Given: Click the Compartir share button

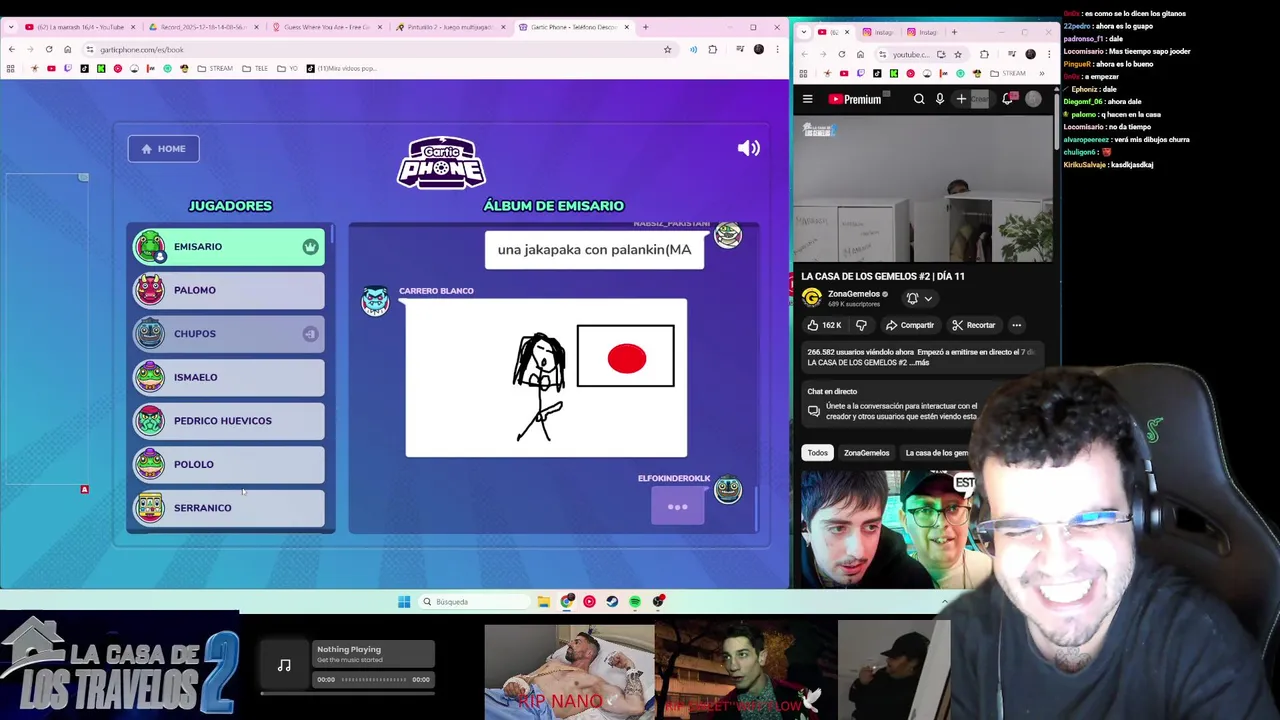Looking at the screenshot, I should [910, 325].
